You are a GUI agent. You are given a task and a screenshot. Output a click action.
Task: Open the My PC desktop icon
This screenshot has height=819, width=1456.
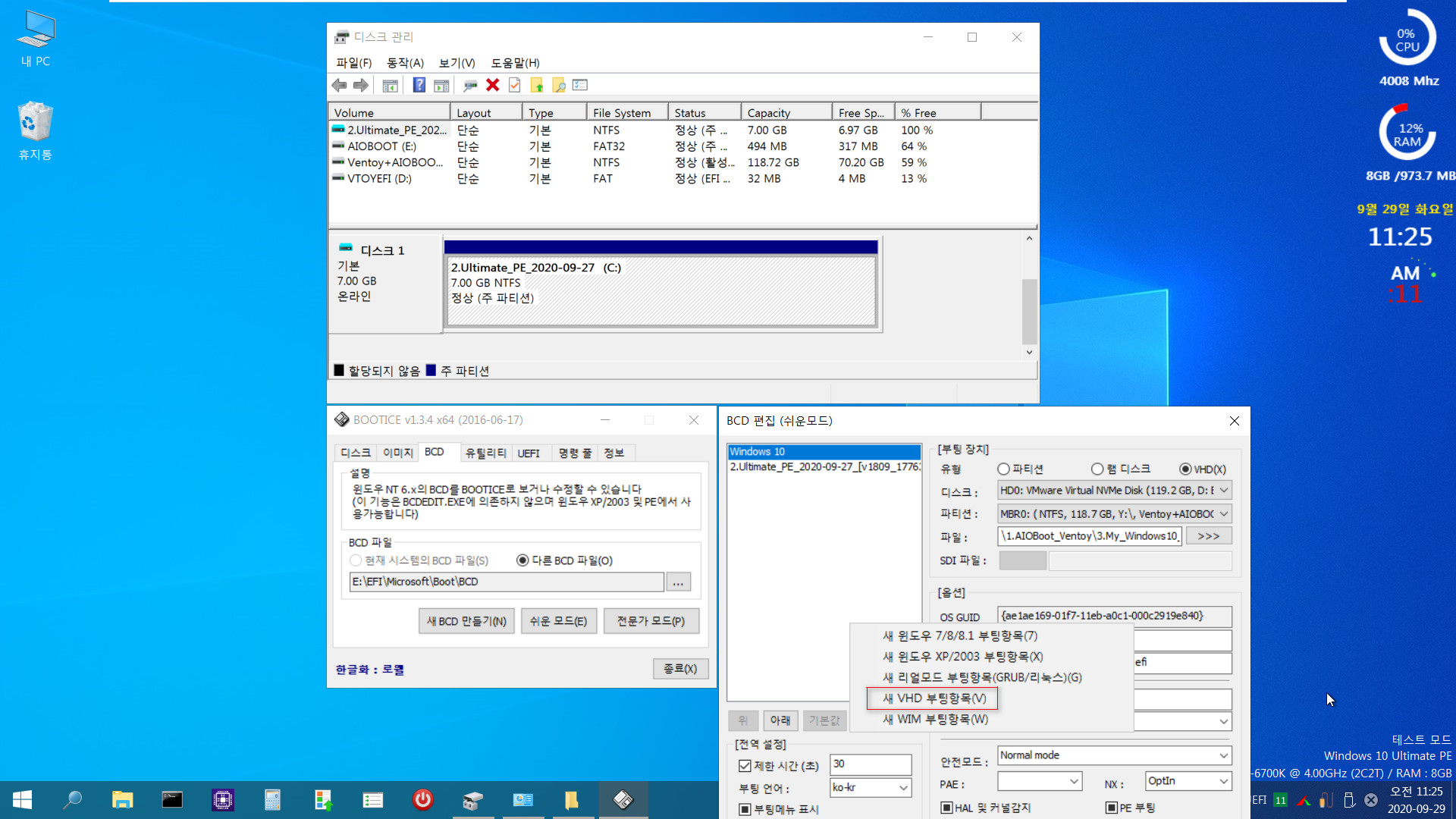click(36, 39)
